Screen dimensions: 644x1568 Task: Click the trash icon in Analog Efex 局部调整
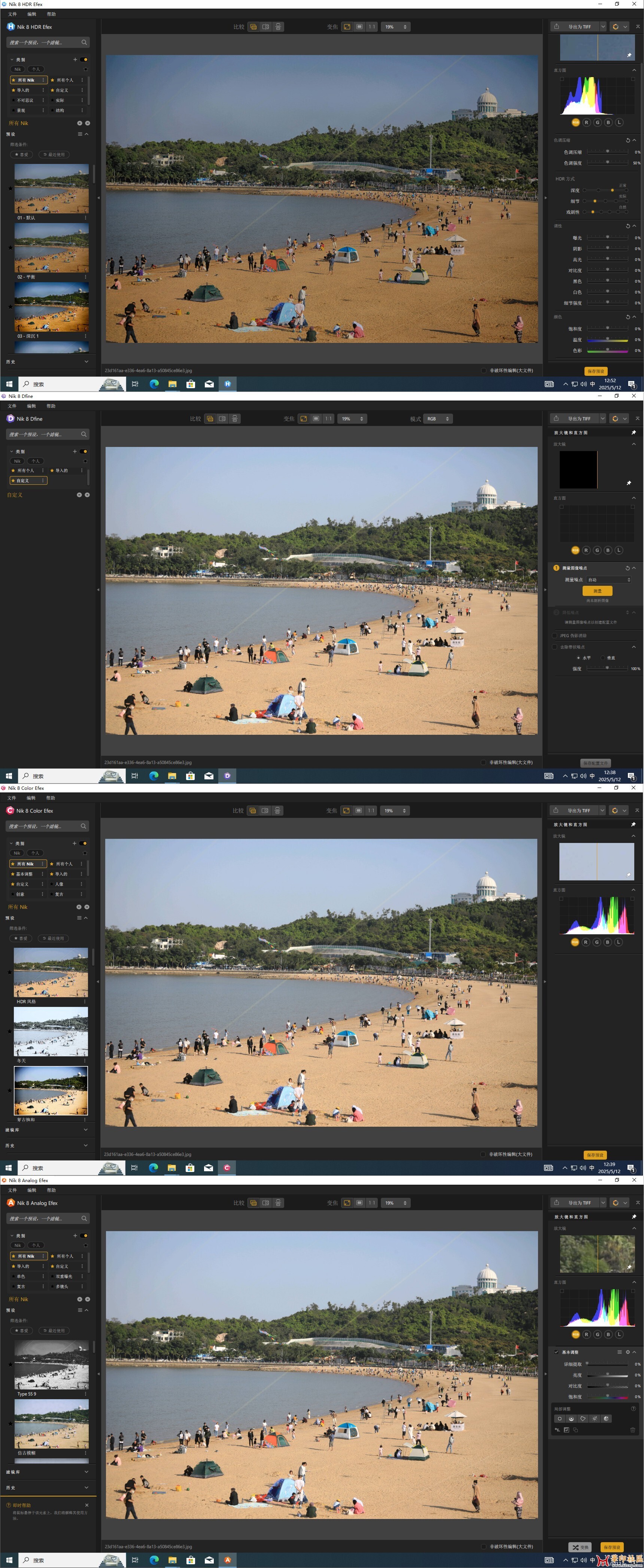632,1430
